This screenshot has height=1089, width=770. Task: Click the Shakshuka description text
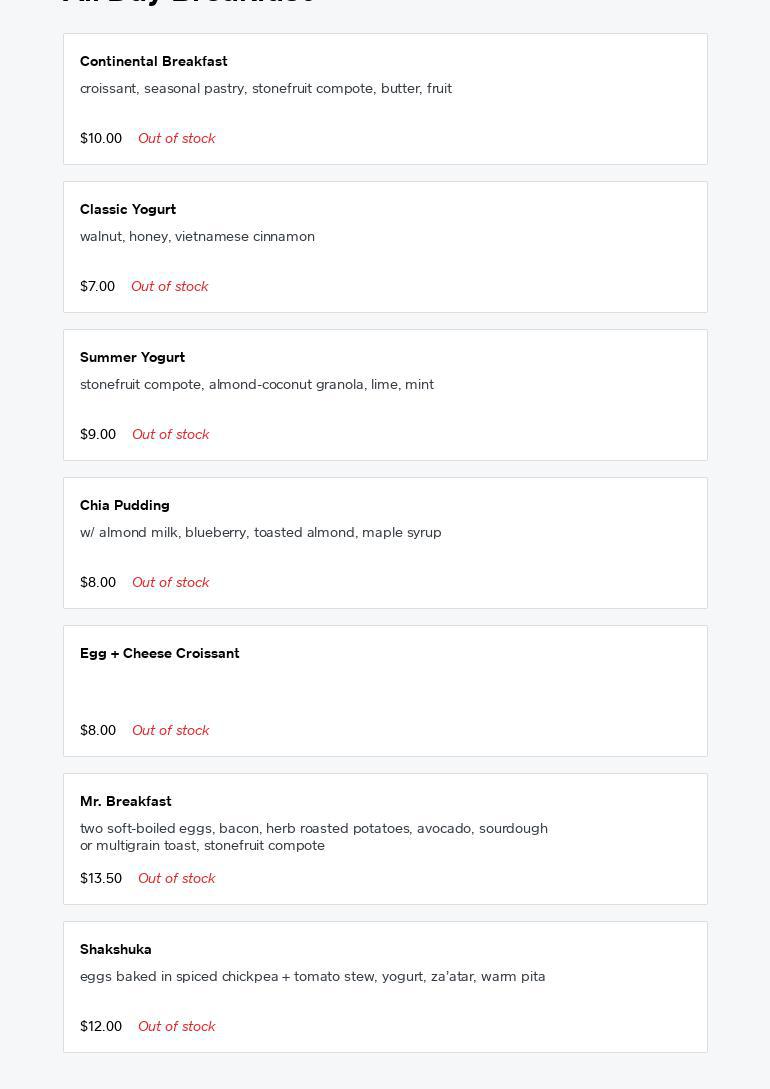[x=313, y=976]
